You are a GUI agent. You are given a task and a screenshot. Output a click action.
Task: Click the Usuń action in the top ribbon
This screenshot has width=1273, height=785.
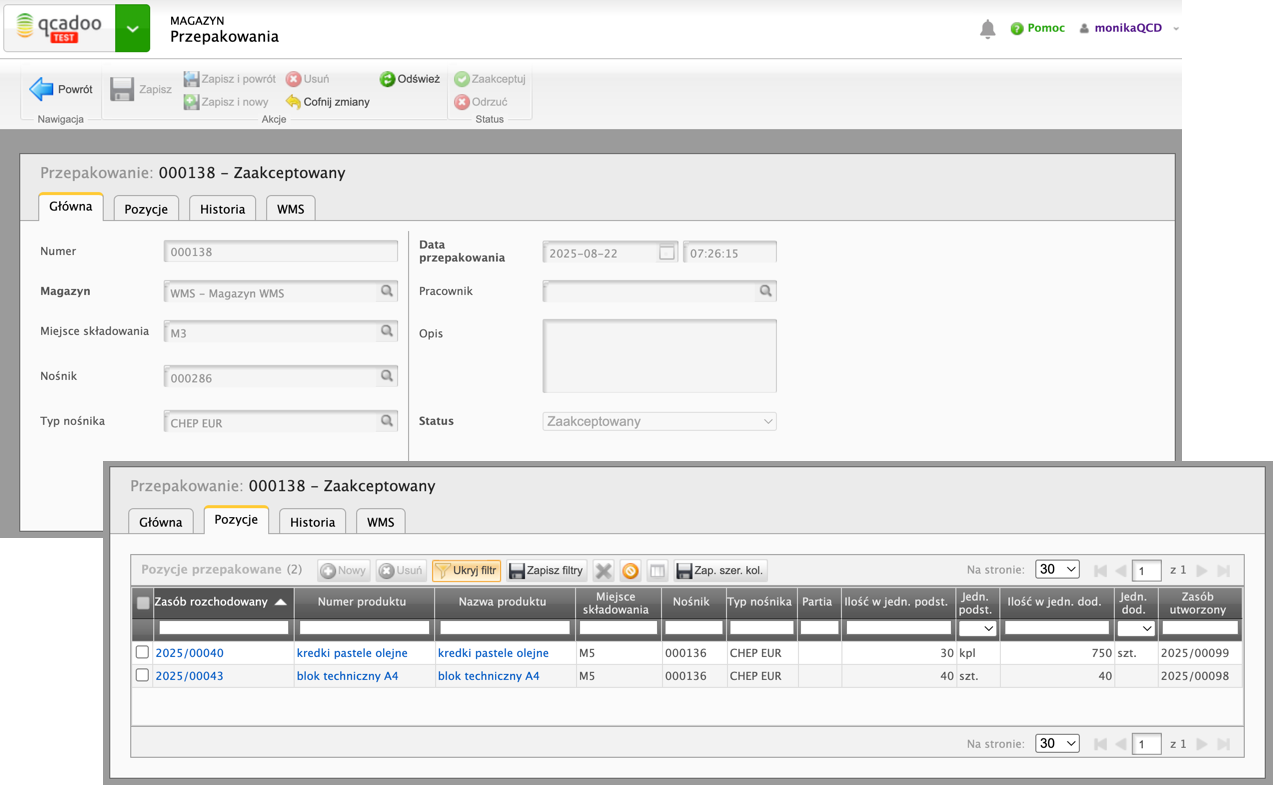pos(307,79)
